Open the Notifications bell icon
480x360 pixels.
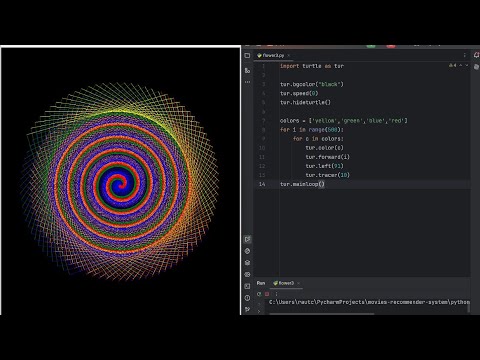(476, 55)
